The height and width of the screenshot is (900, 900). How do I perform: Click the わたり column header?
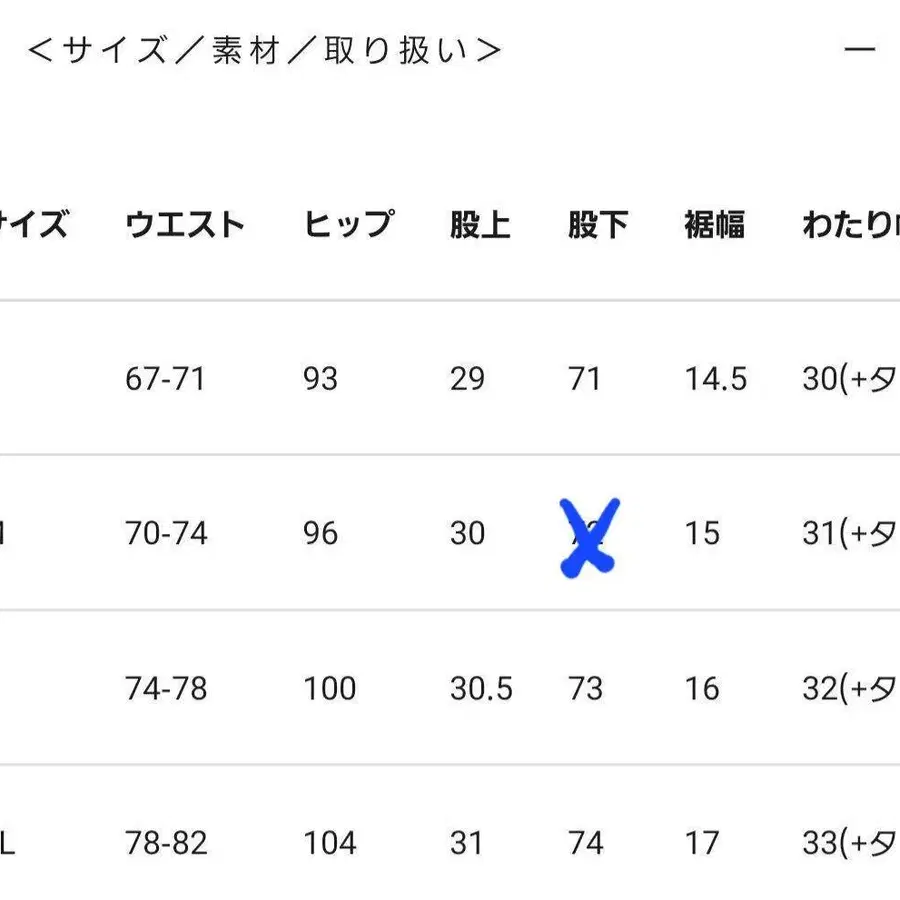pyautogui.click(x=848, y=224)
